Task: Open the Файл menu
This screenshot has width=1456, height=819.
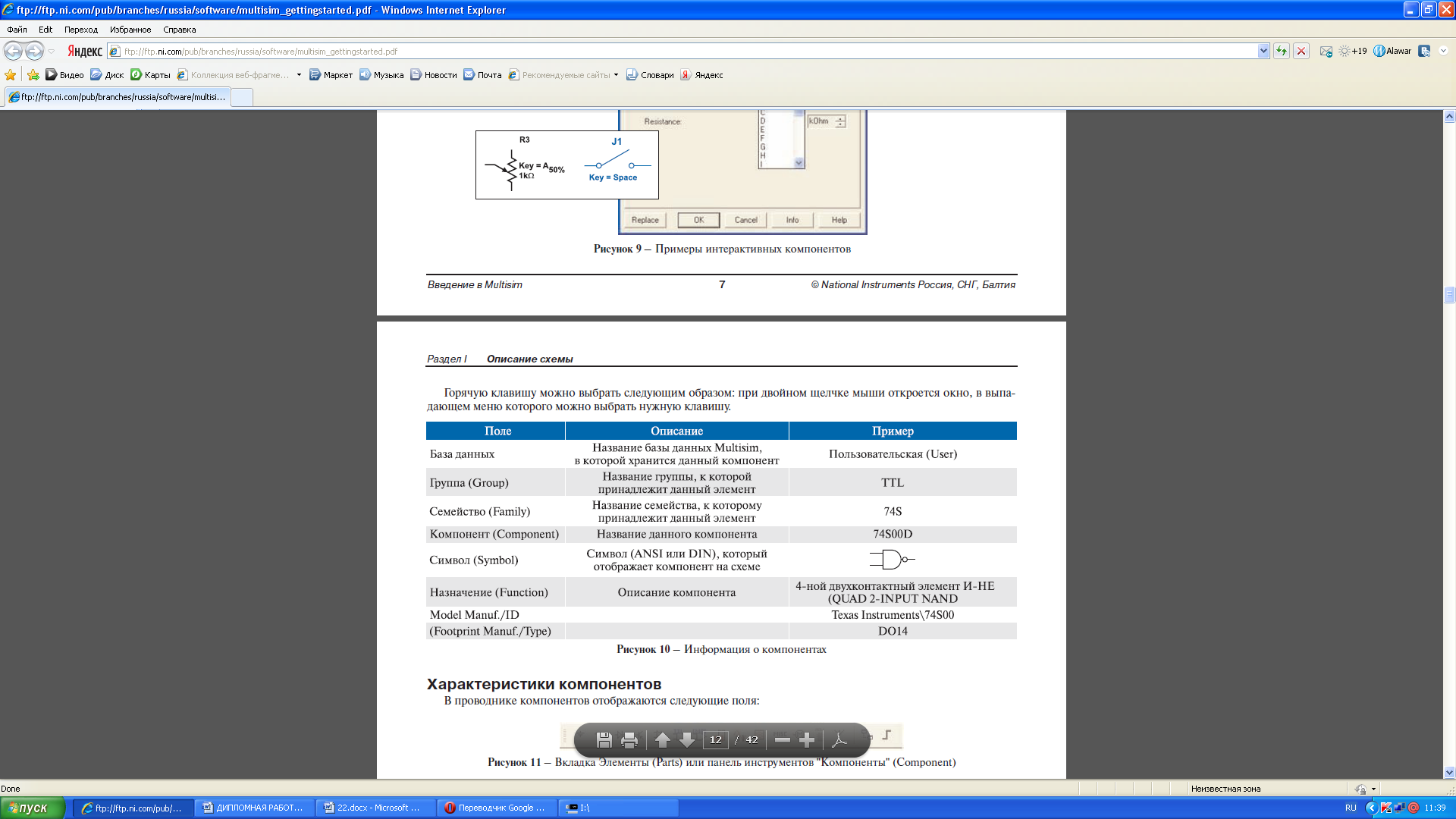Action: (17, 30)
